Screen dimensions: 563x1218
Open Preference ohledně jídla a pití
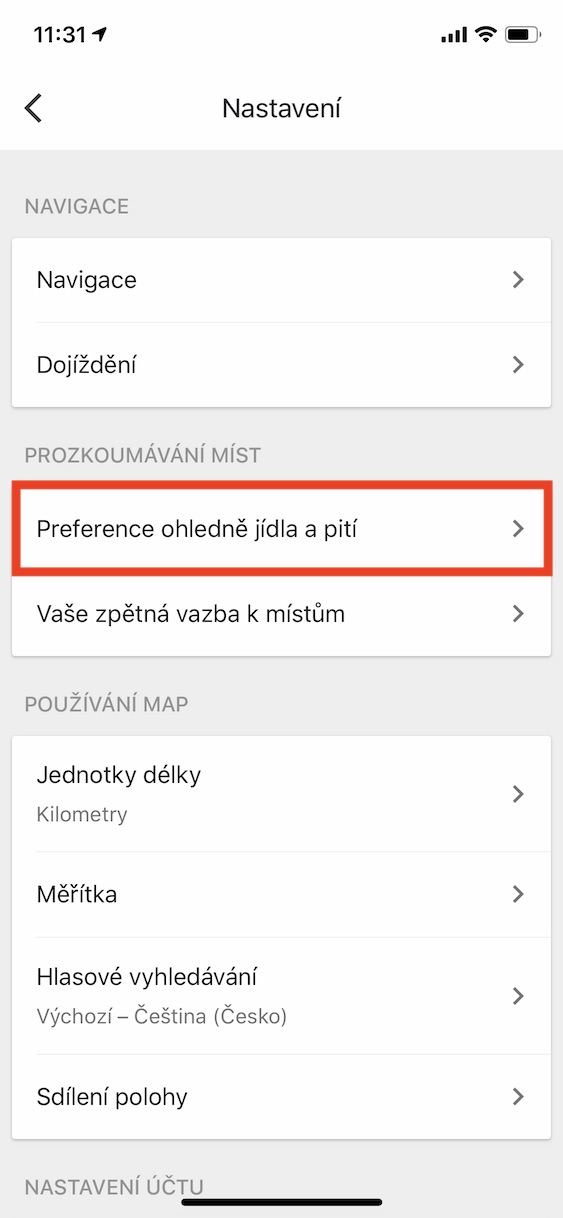click(x=281, y=529)
